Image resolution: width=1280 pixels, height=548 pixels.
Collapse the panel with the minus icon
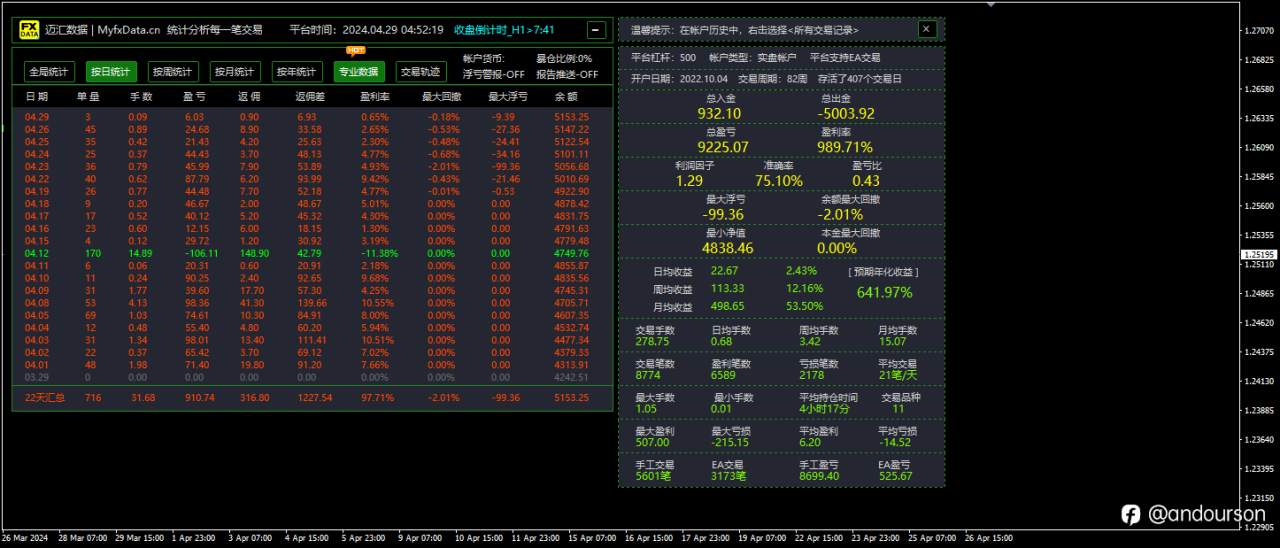click(596, 30)
